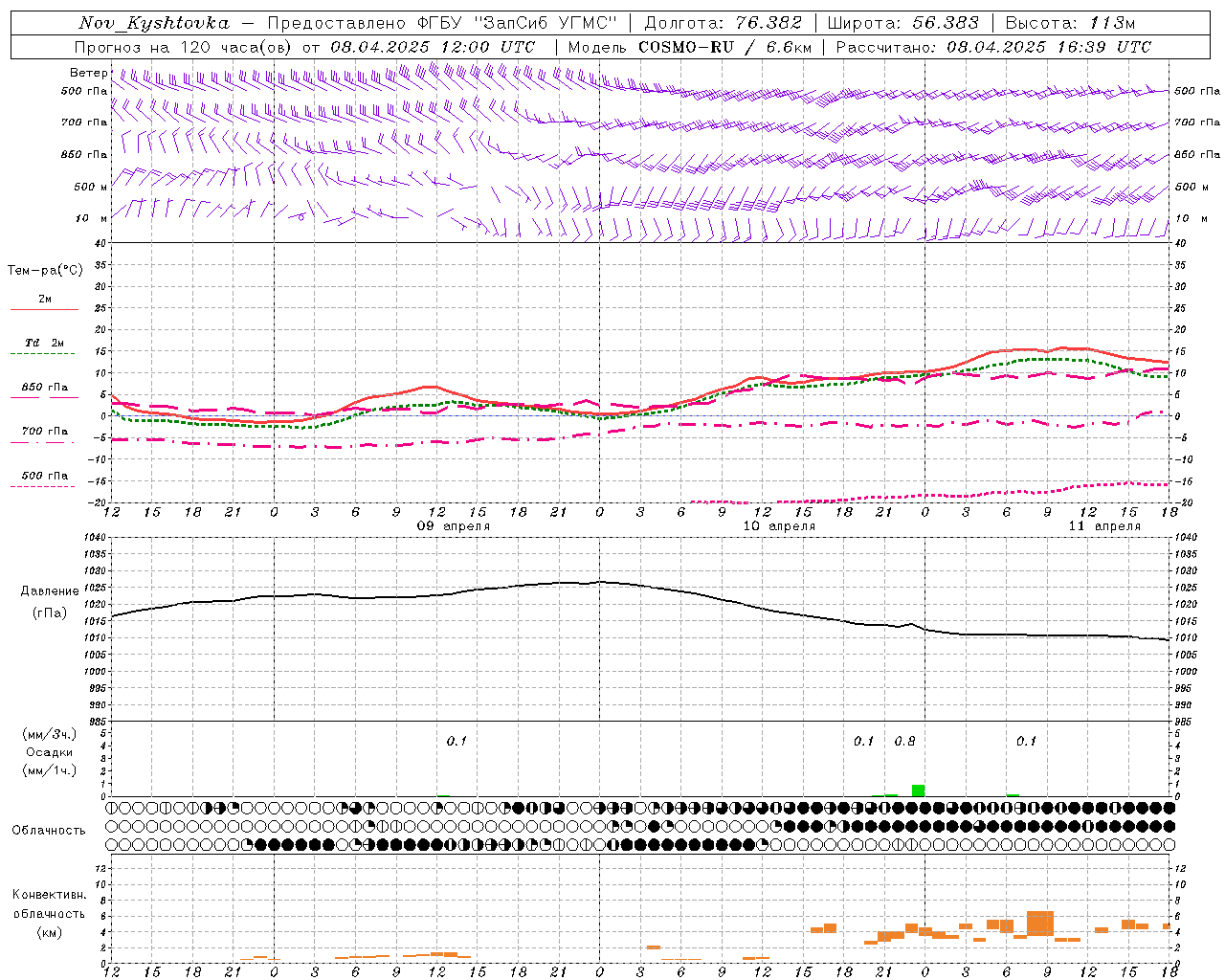Click the computed time 08.04.2025 16:39 UTC
The height and width of the screenshot is (980, 1225).
[x=1049, y=47]
